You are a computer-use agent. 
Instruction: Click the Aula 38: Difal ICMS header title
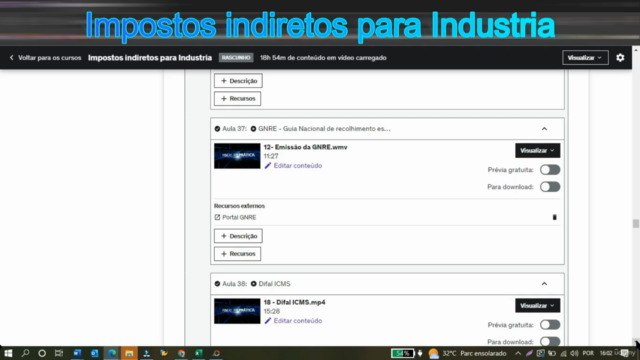point(274,284)
